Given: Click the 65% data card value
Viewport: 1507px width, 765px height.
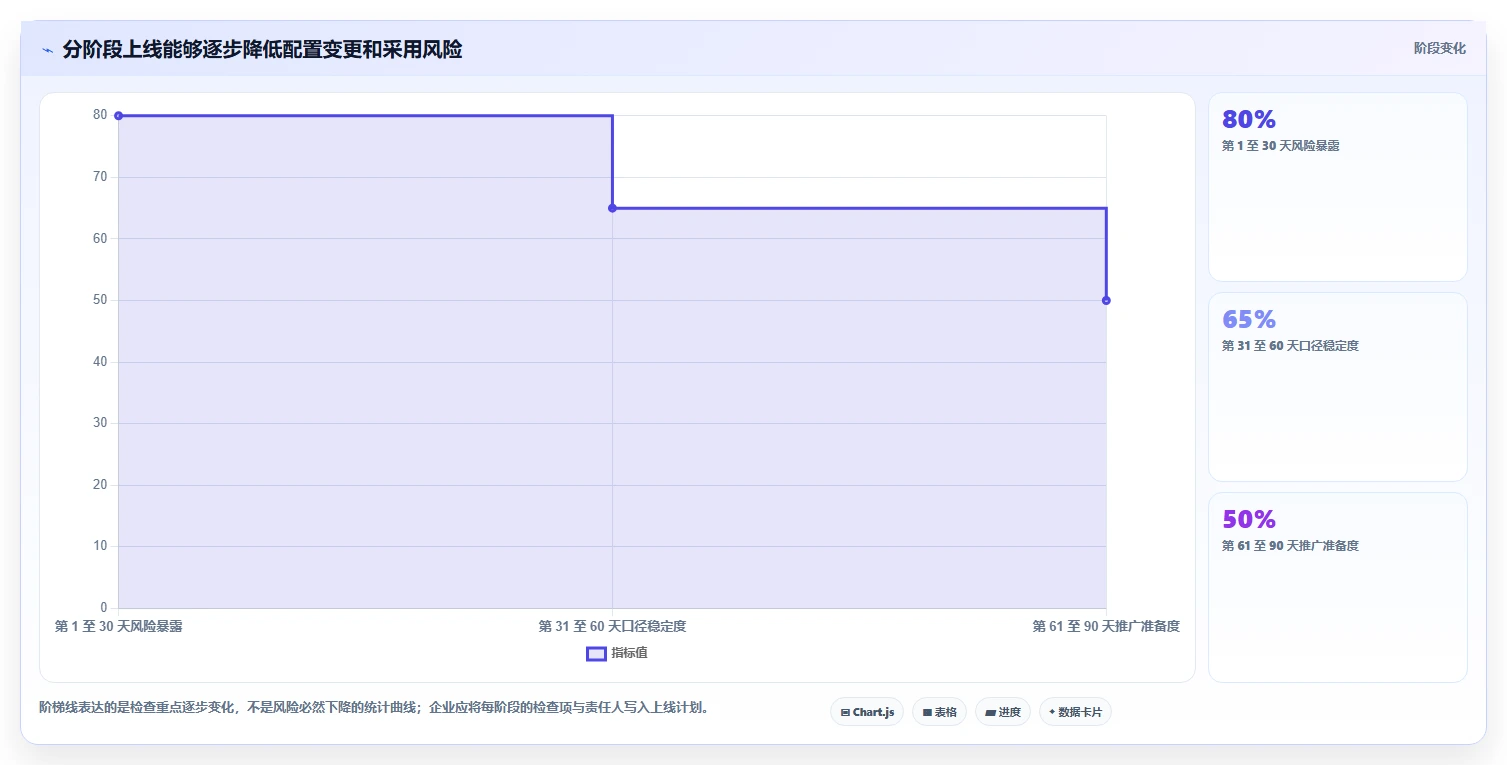Looking at the screenshot, I should (1249, 320).
